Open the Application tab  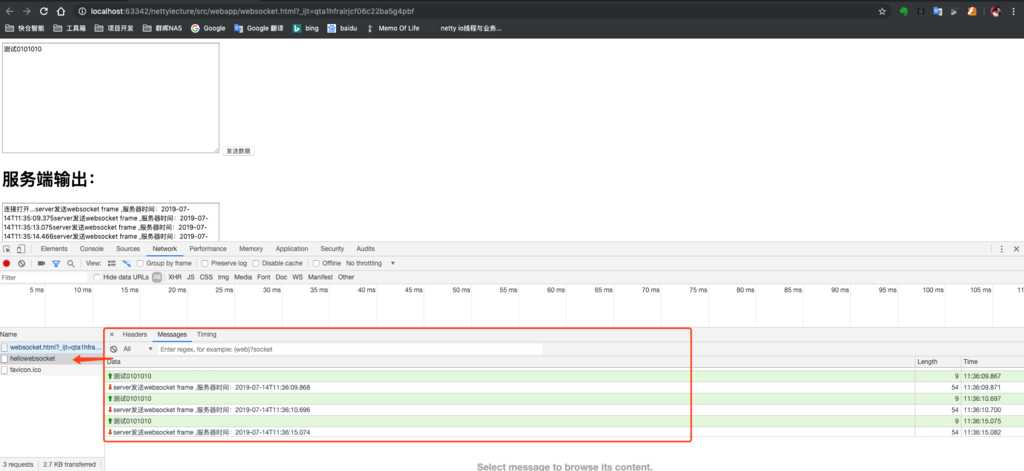292,249
